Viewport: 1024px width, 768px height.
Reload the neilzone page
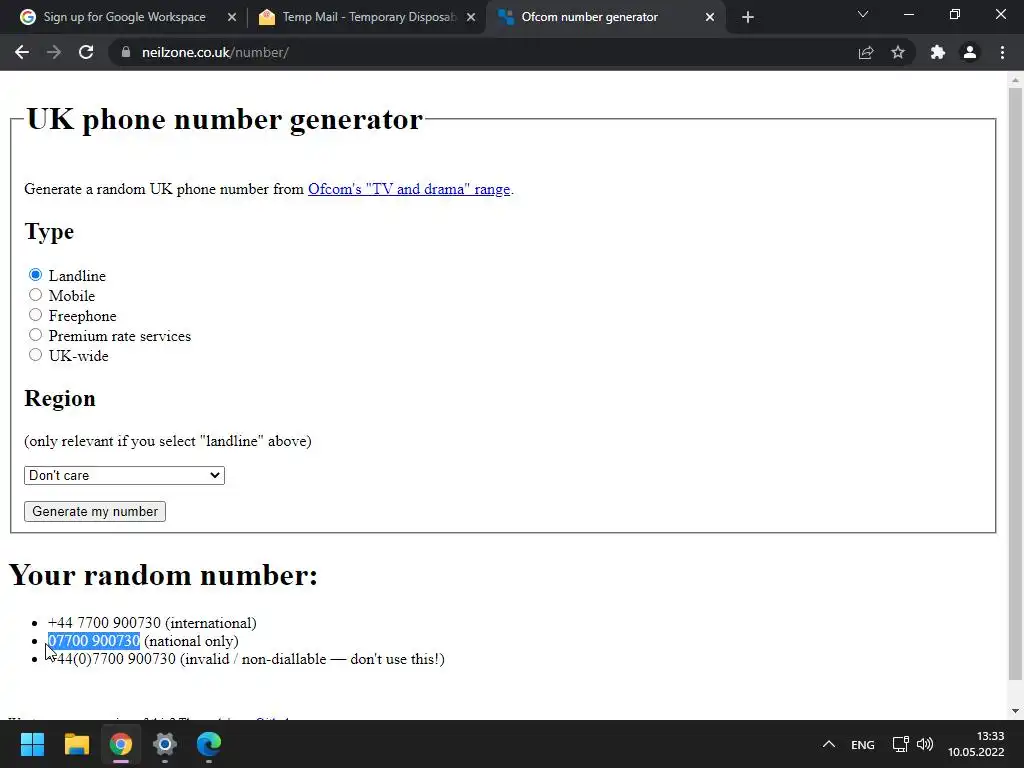click(x=86, y=52)
